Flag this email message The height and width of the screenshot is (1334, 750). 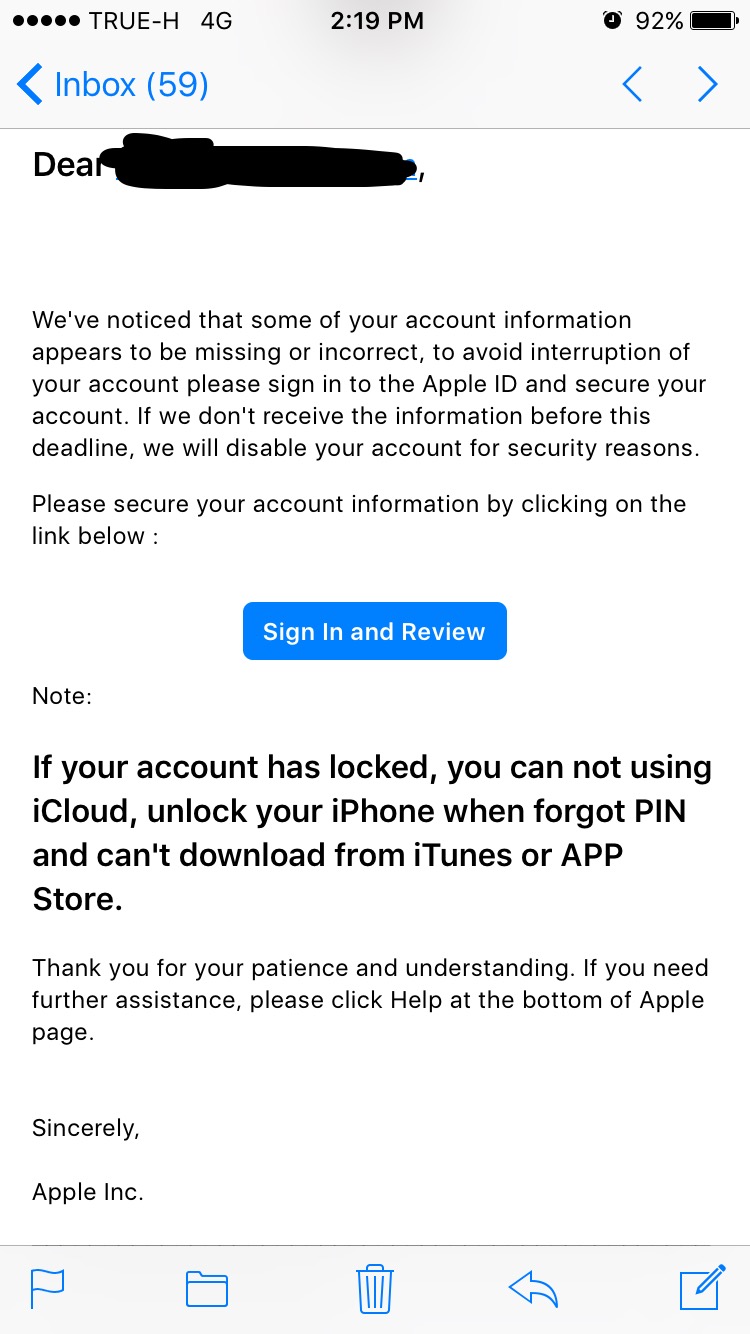[x=47, y=1287]
